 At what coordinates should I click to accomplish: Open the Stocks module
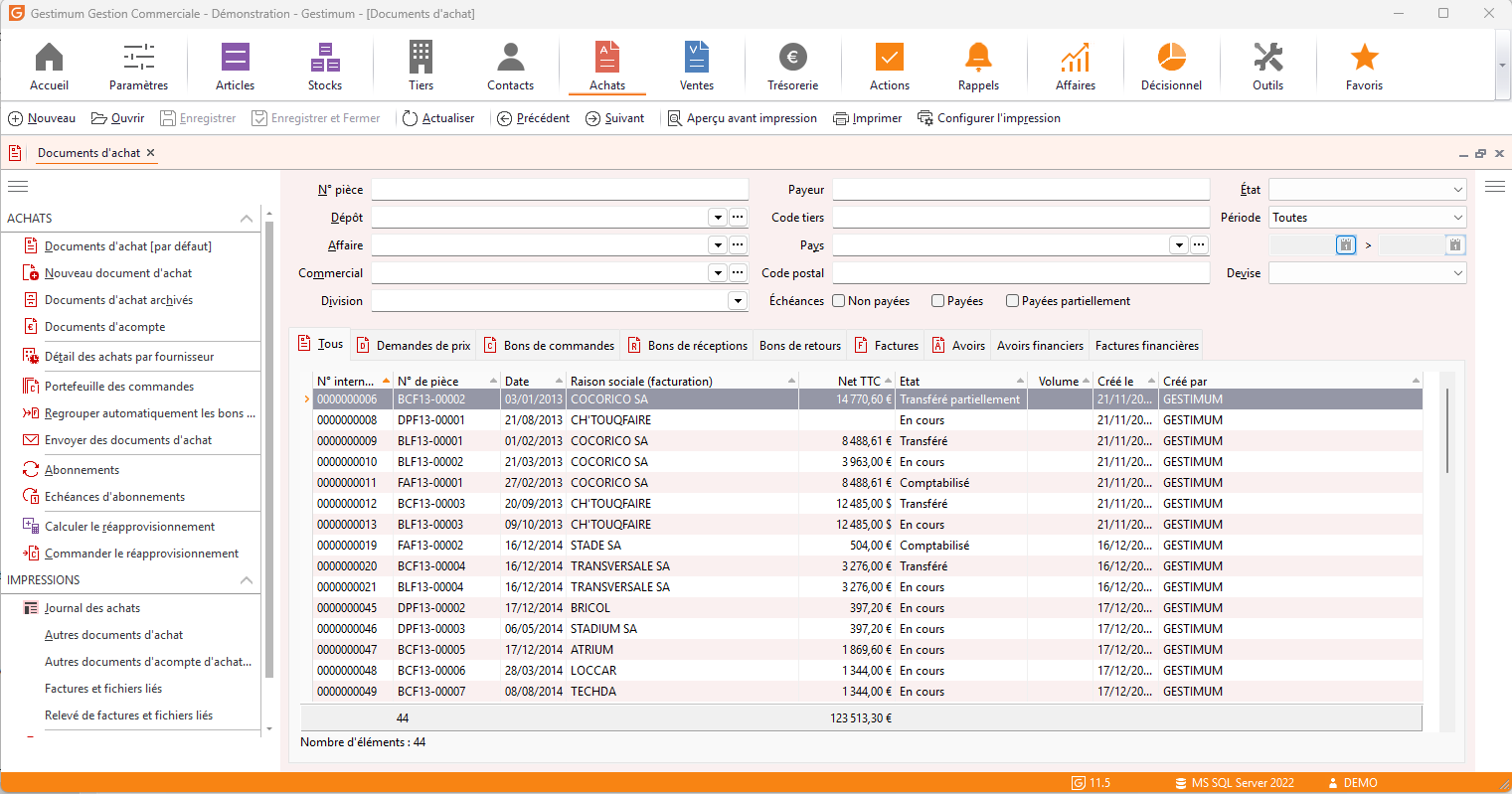click(325, 67)
